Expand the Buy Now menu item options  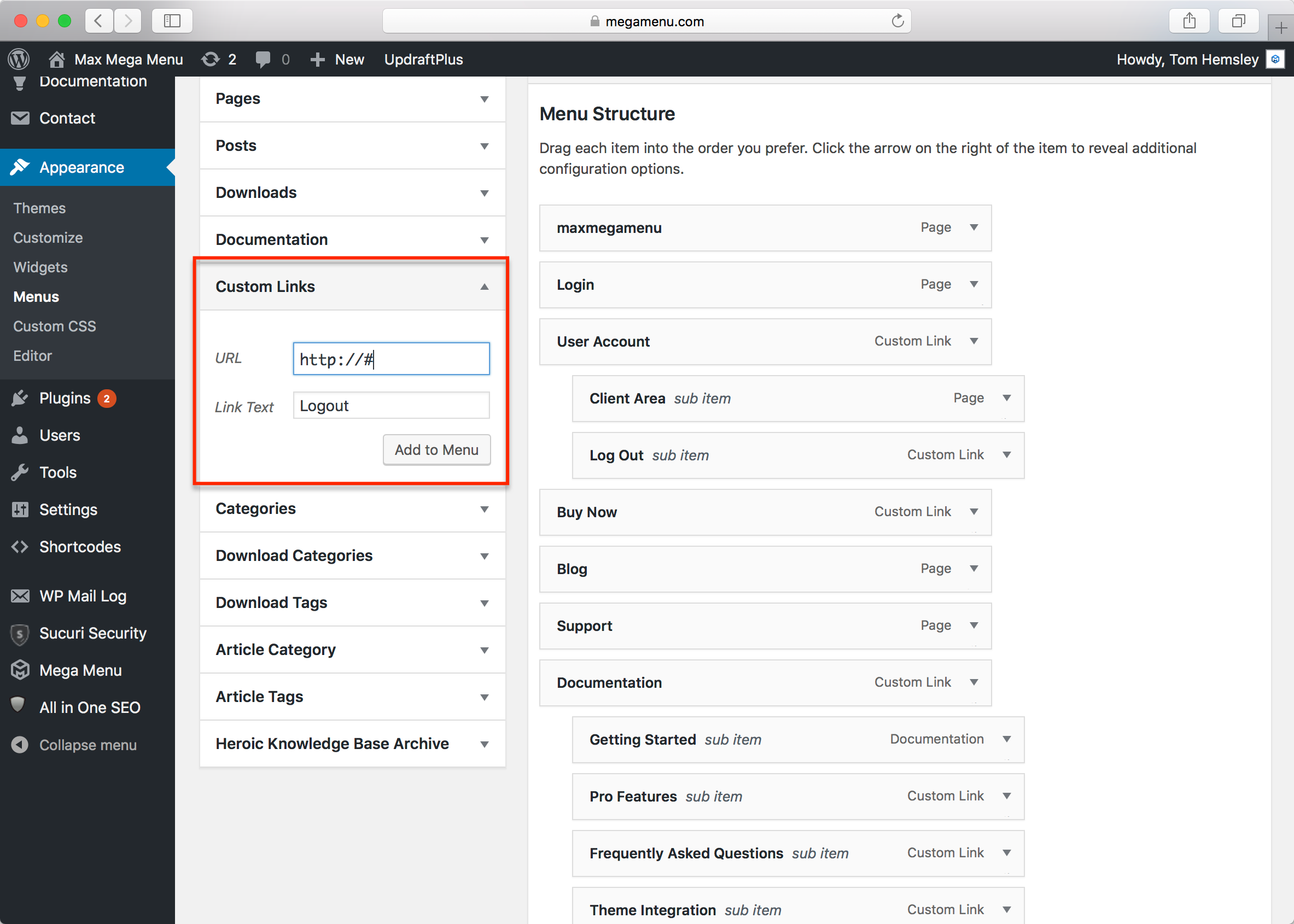pos(974,512)
